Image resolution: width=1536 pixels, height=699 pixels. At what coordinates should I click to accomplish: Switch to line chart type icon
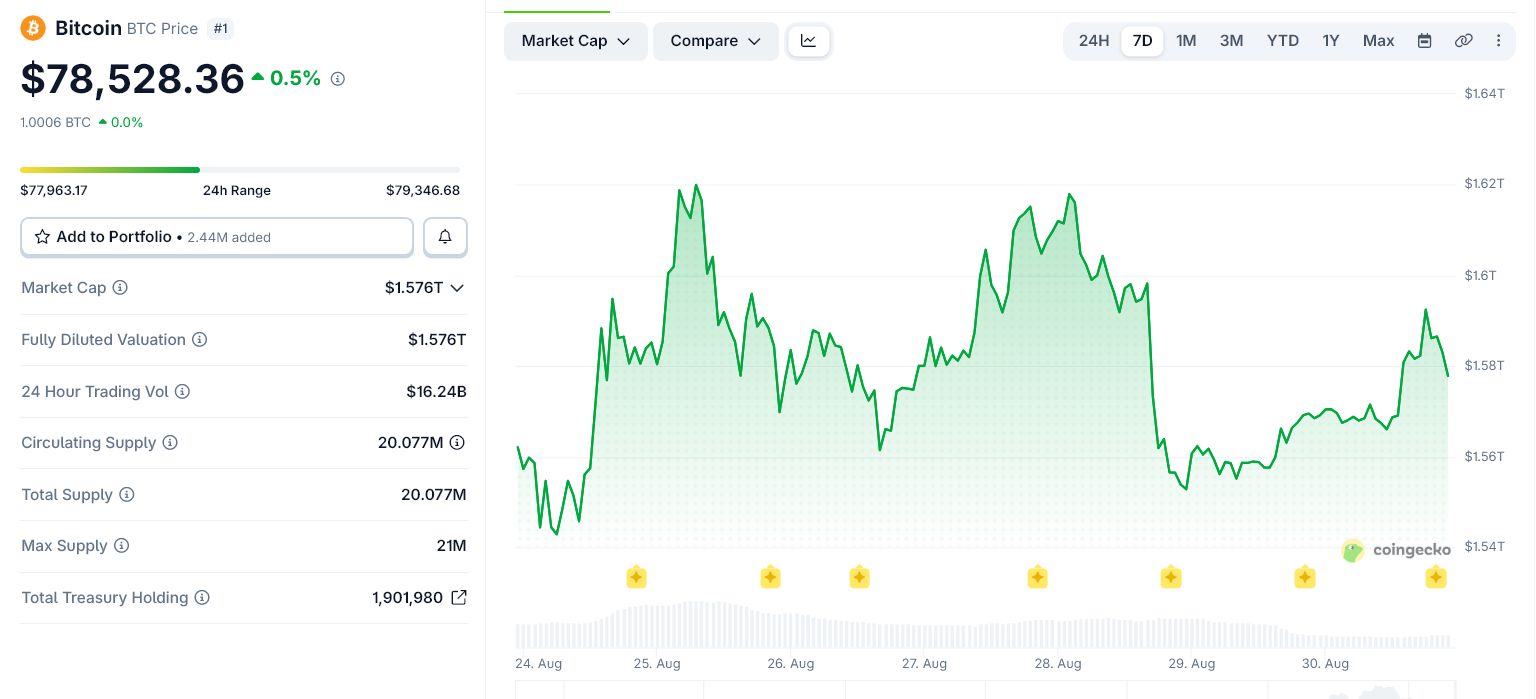coord(808,41)
